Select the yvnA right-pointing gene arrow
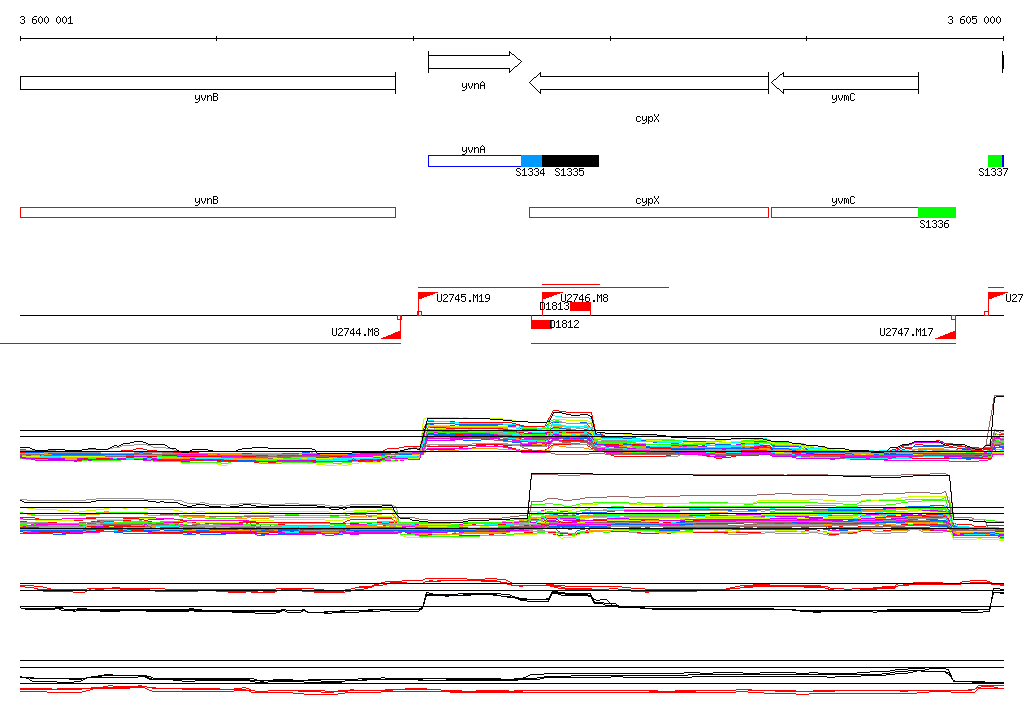1024x714 pixels. click(x=475, y=63)
